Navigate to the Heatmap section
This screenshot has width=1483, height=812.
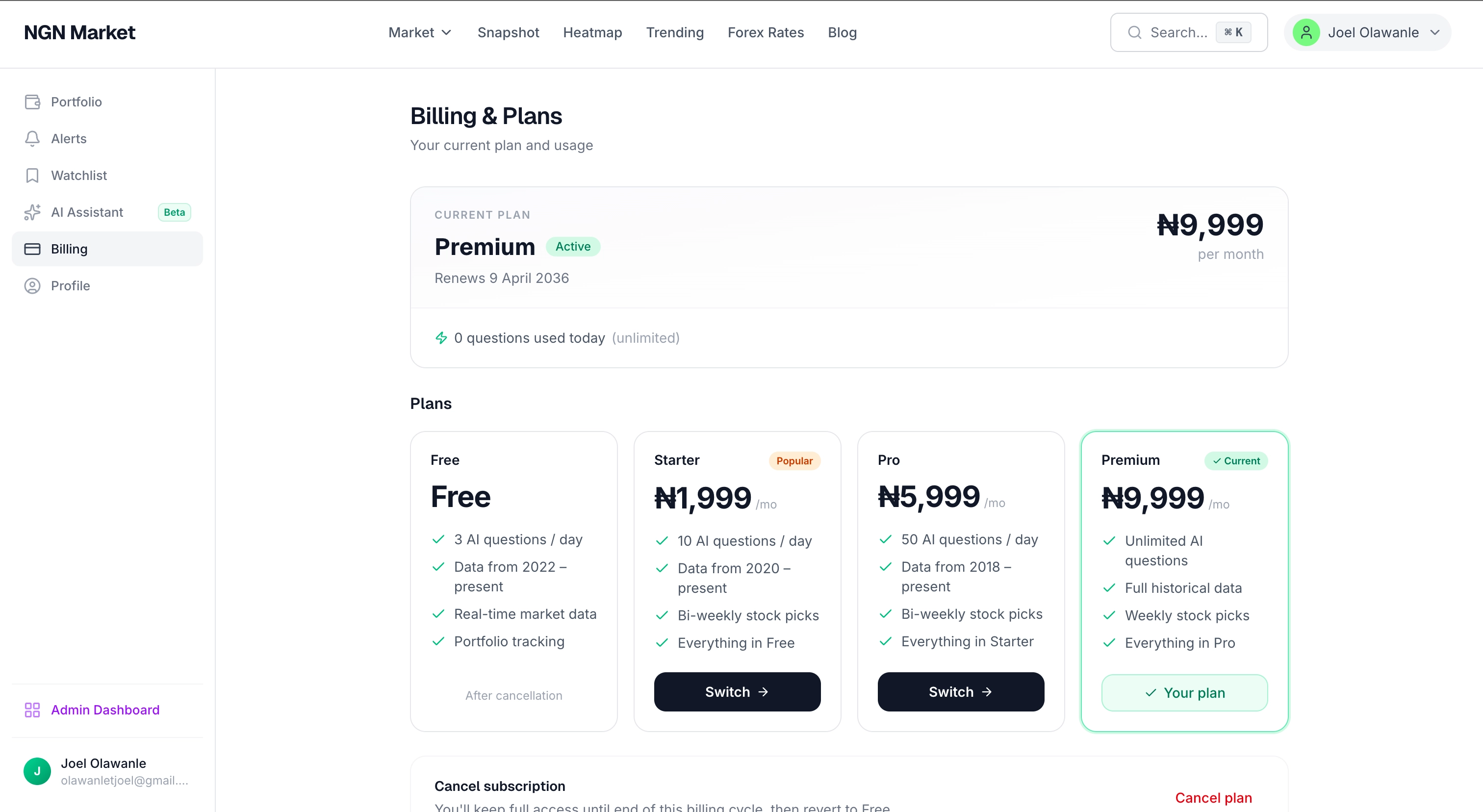tap(592, 33)
